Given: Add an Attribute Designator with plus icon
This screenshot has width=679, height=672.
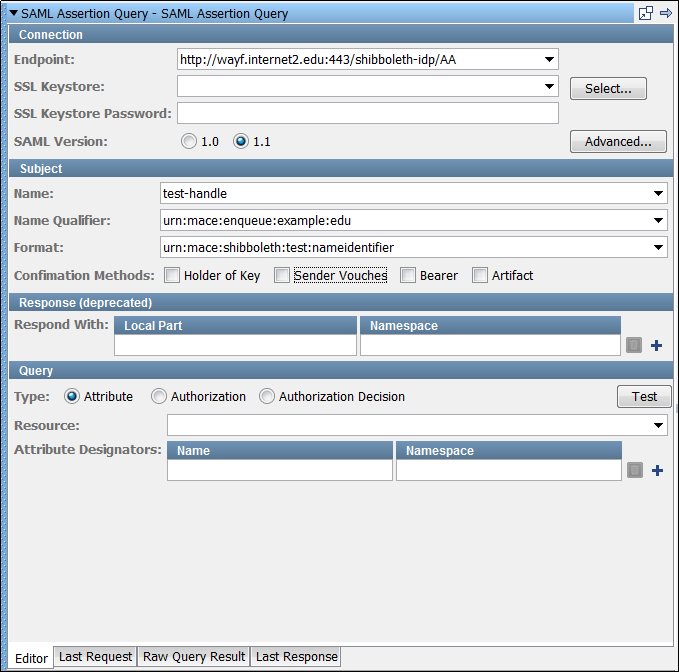Looking at the screenshot, I should pos(657,470).
